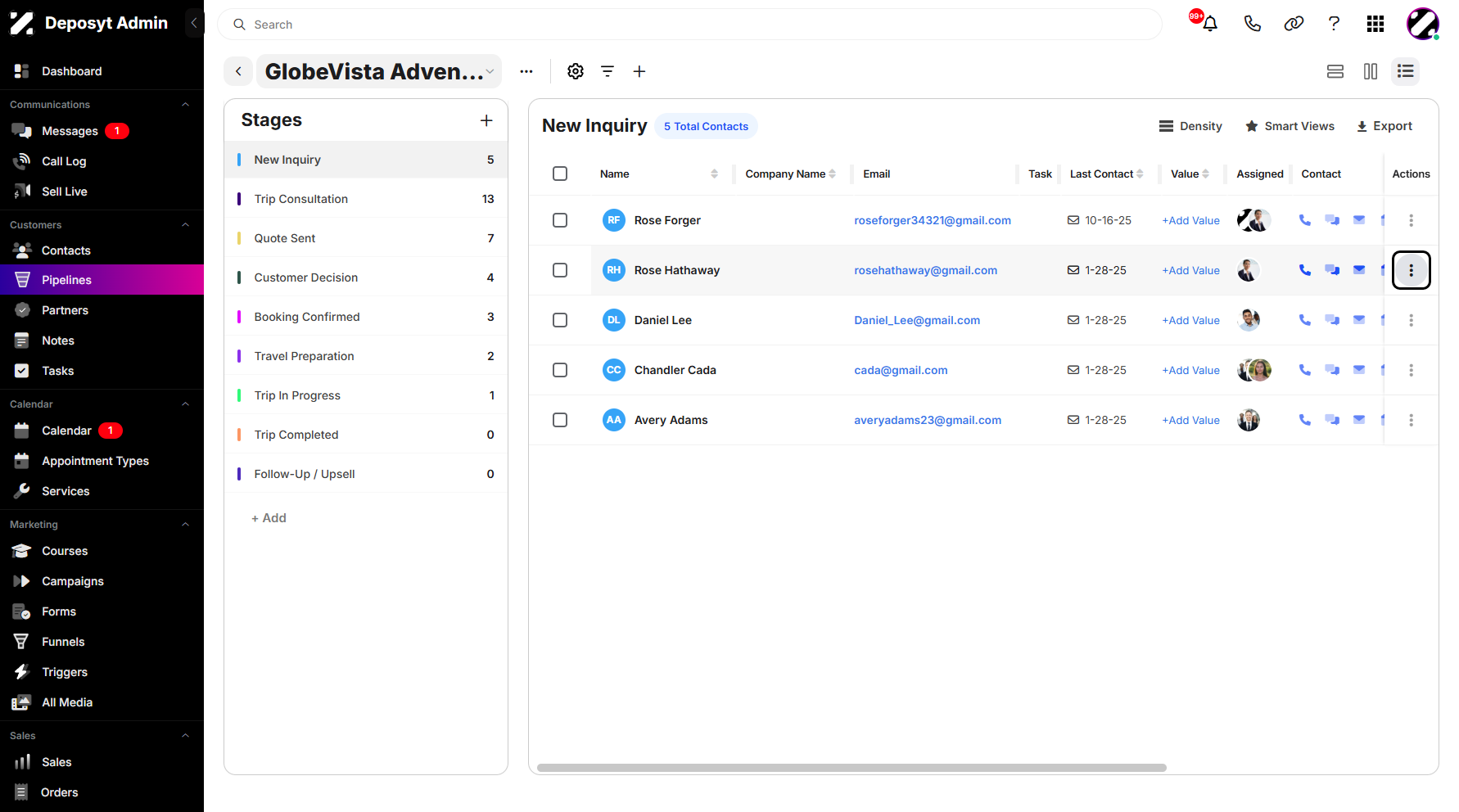Tick the Chandler Cada checkbox
The image size is (1459, 812).
(560, 370)
